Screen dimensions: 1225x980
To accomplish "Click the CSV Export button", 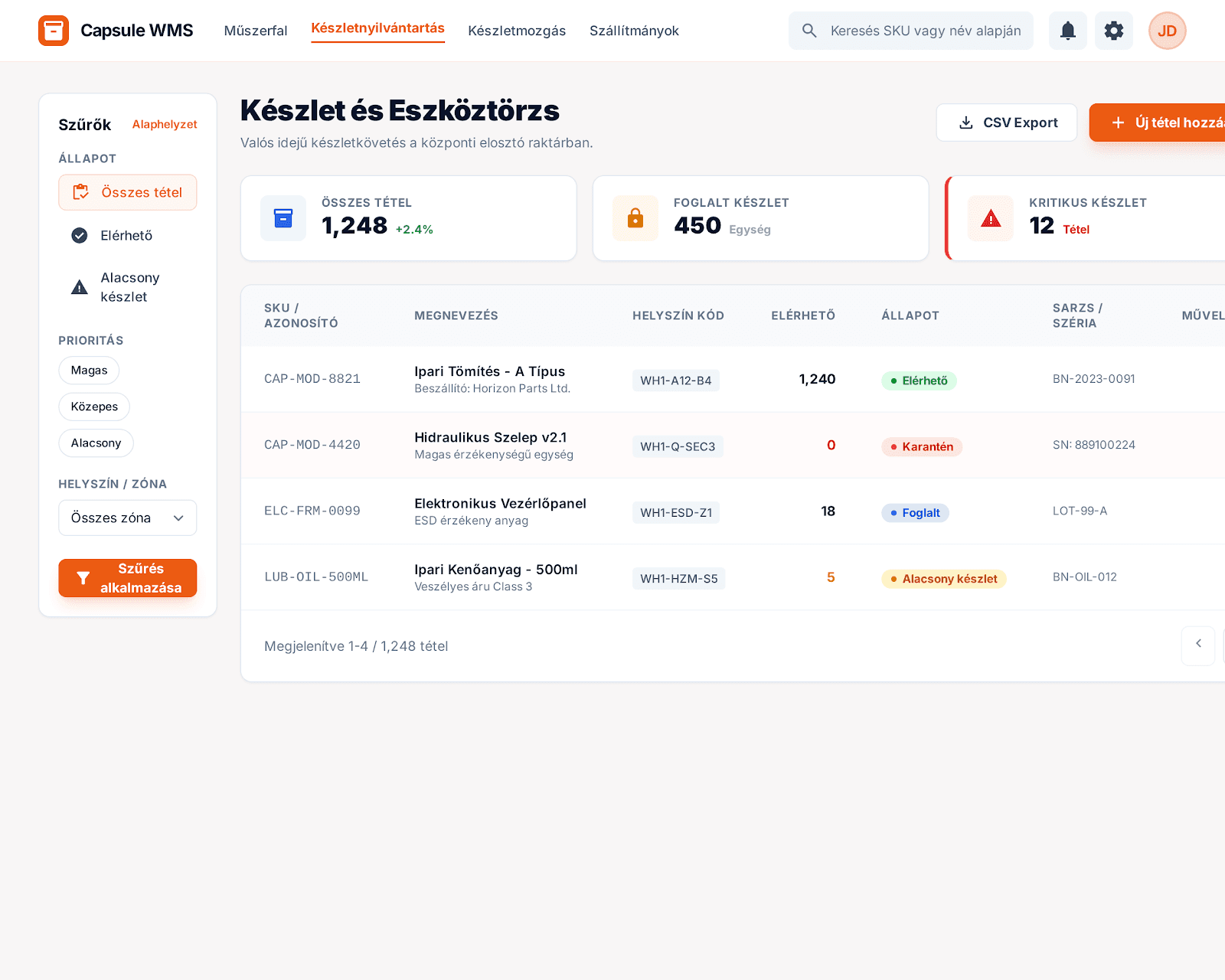I will pos(1007,122).
